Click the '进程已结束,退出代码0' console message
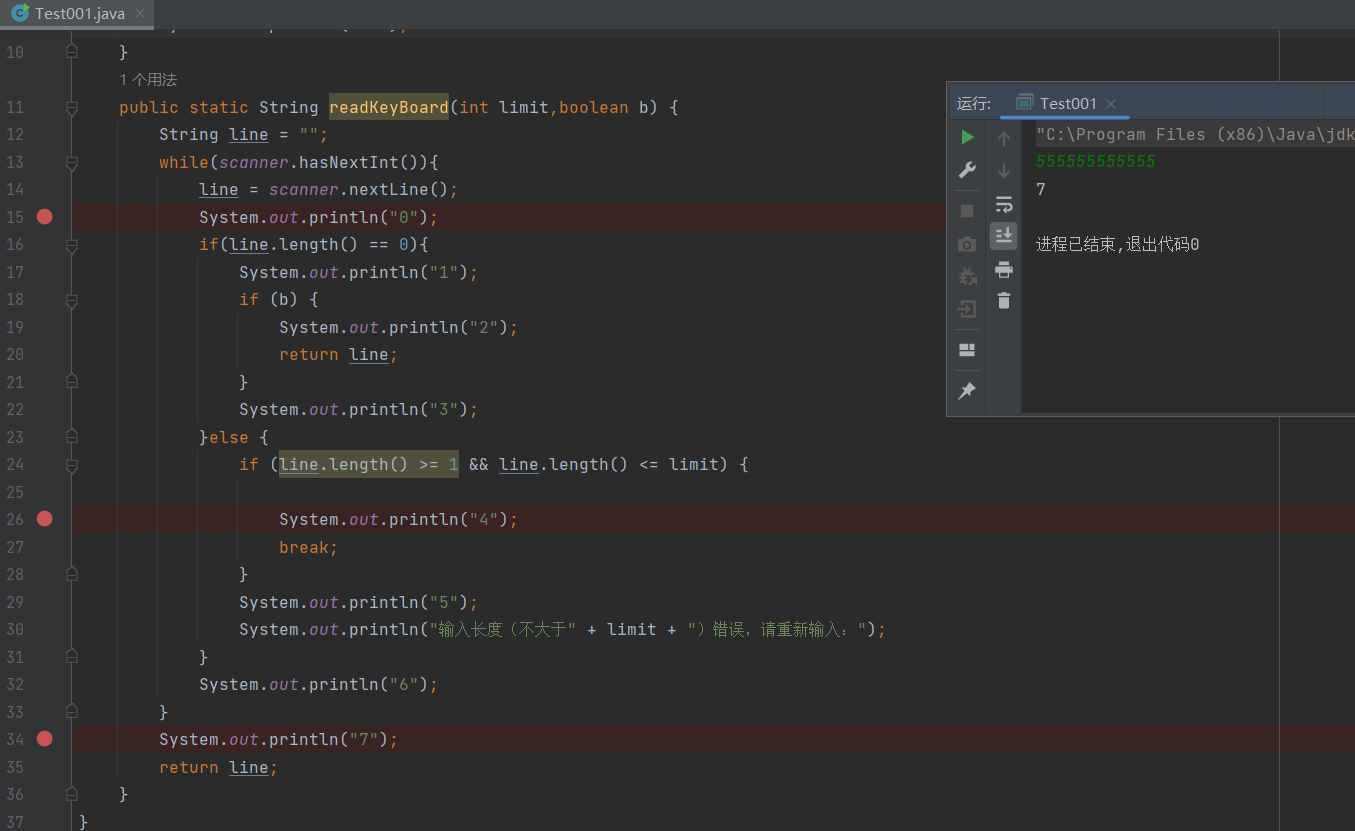 tap(1117, 244)
